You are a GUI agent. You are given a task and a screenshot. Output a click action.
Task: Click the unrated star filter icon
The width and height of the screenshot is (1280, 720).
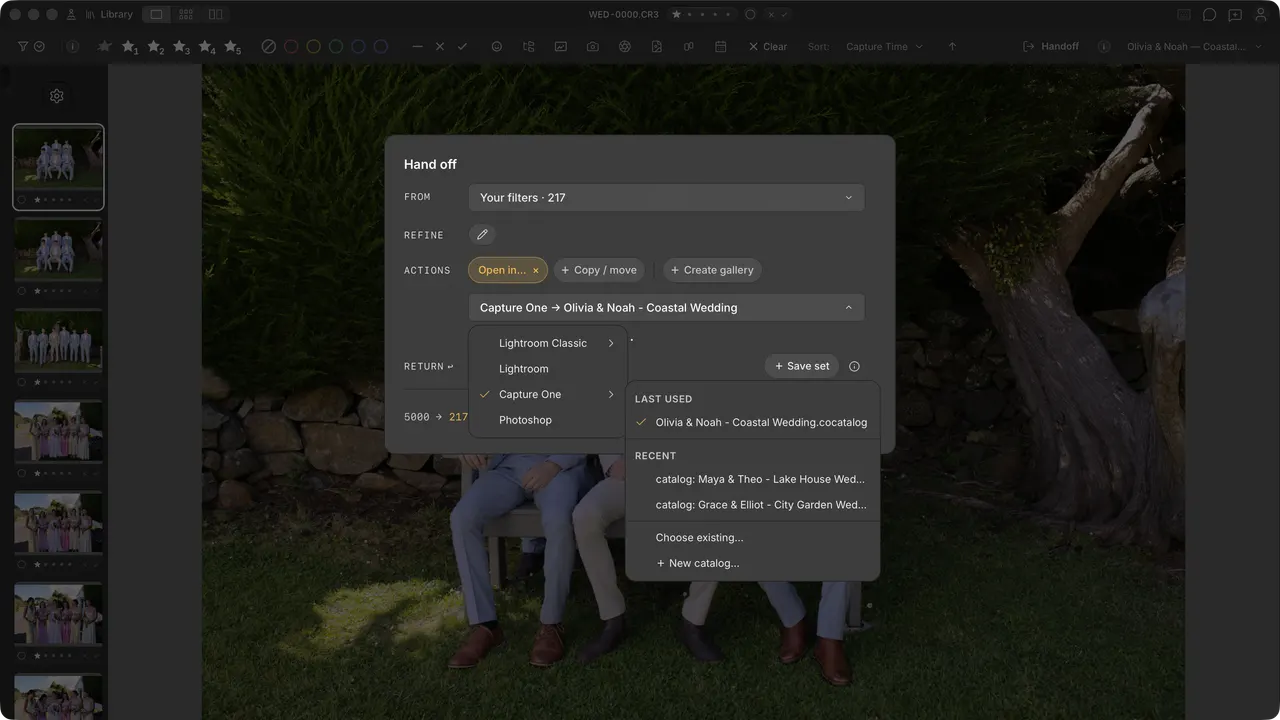(x=104, y=46)
